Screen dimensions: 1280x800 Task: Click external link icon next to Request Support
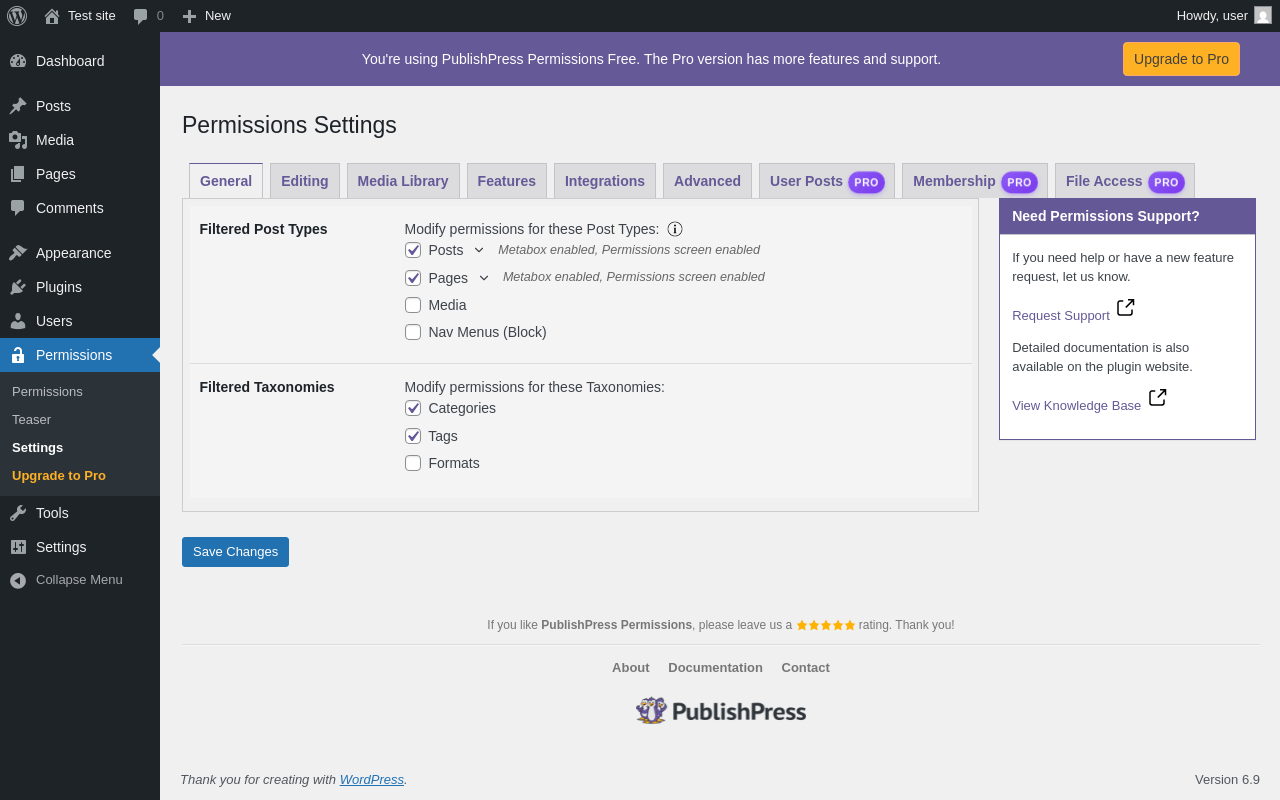coord(1126,307)
